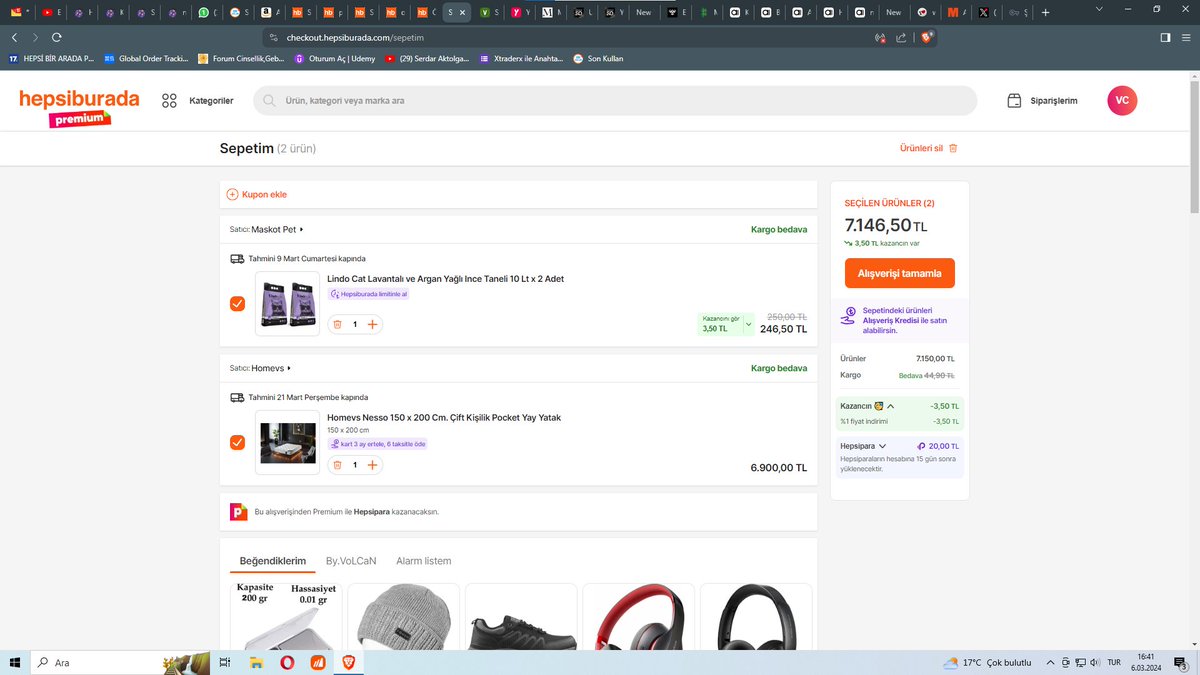Viewport: 1200px width, 675px height.
Task: Open the HEPSİ BİR ARADA bookmark
Action: [x=51, y=59]
